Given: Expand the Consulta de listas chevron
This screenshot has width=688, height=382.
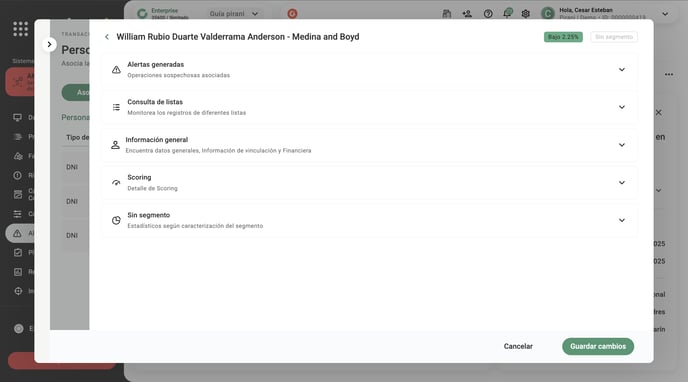Looking at the screenshot, I should [622, 107].
